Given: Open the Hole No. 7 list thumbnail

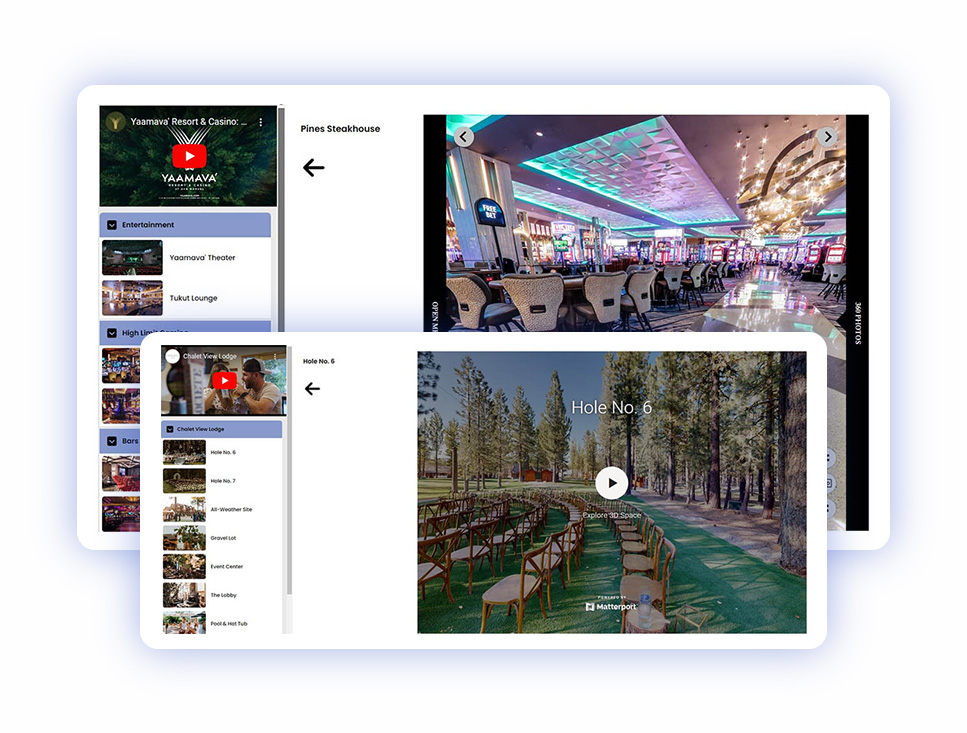Looking at the screenshot, I should (184, 481).
